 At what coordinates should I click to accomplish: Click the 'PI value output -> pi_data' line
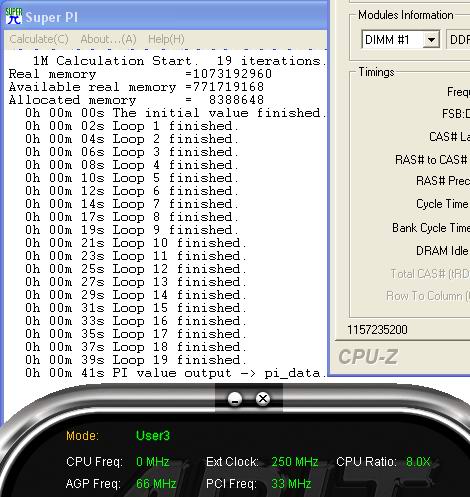pos(176,373)
